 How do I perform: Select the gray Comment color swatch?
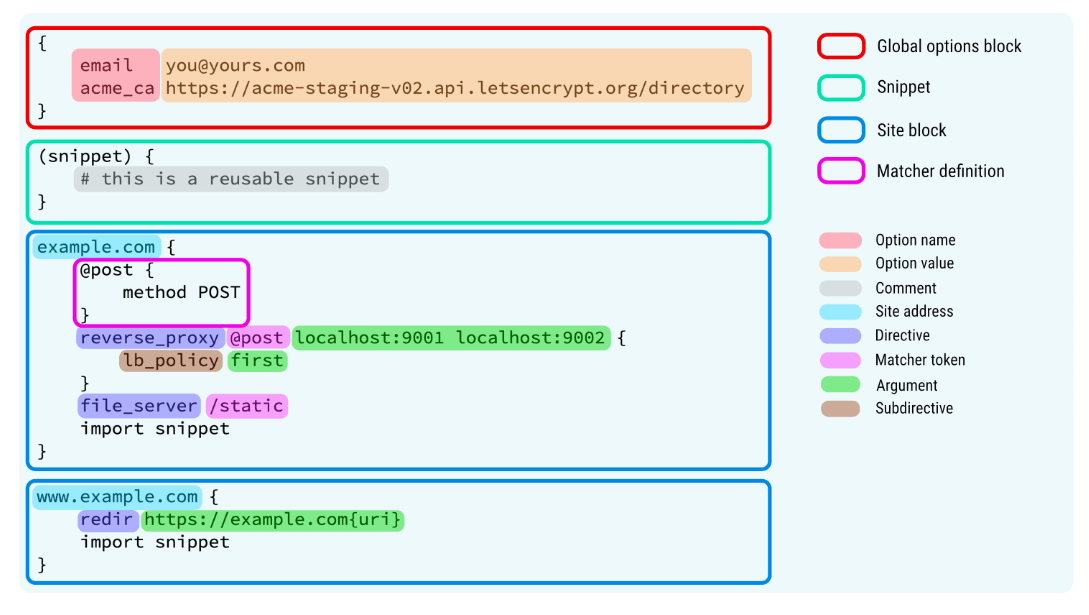click(x=840, y=288)
